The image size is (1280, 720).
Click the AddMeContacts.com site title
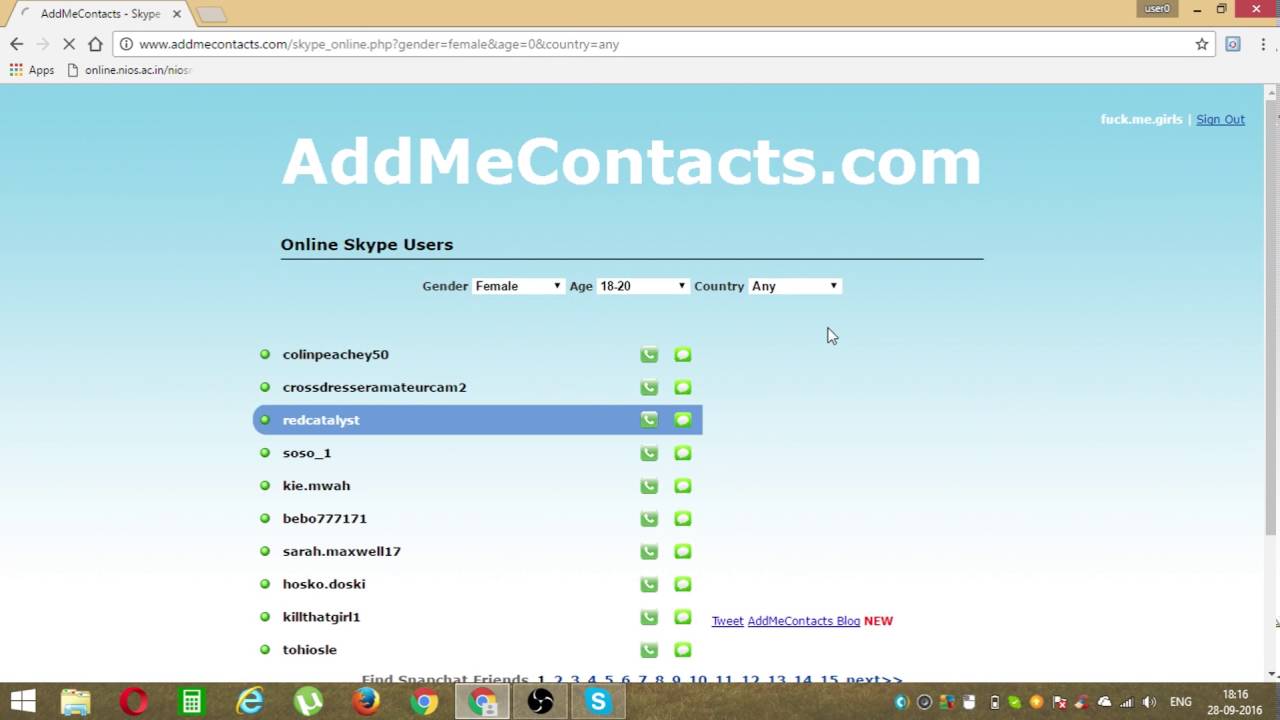[x=631, y=161]
